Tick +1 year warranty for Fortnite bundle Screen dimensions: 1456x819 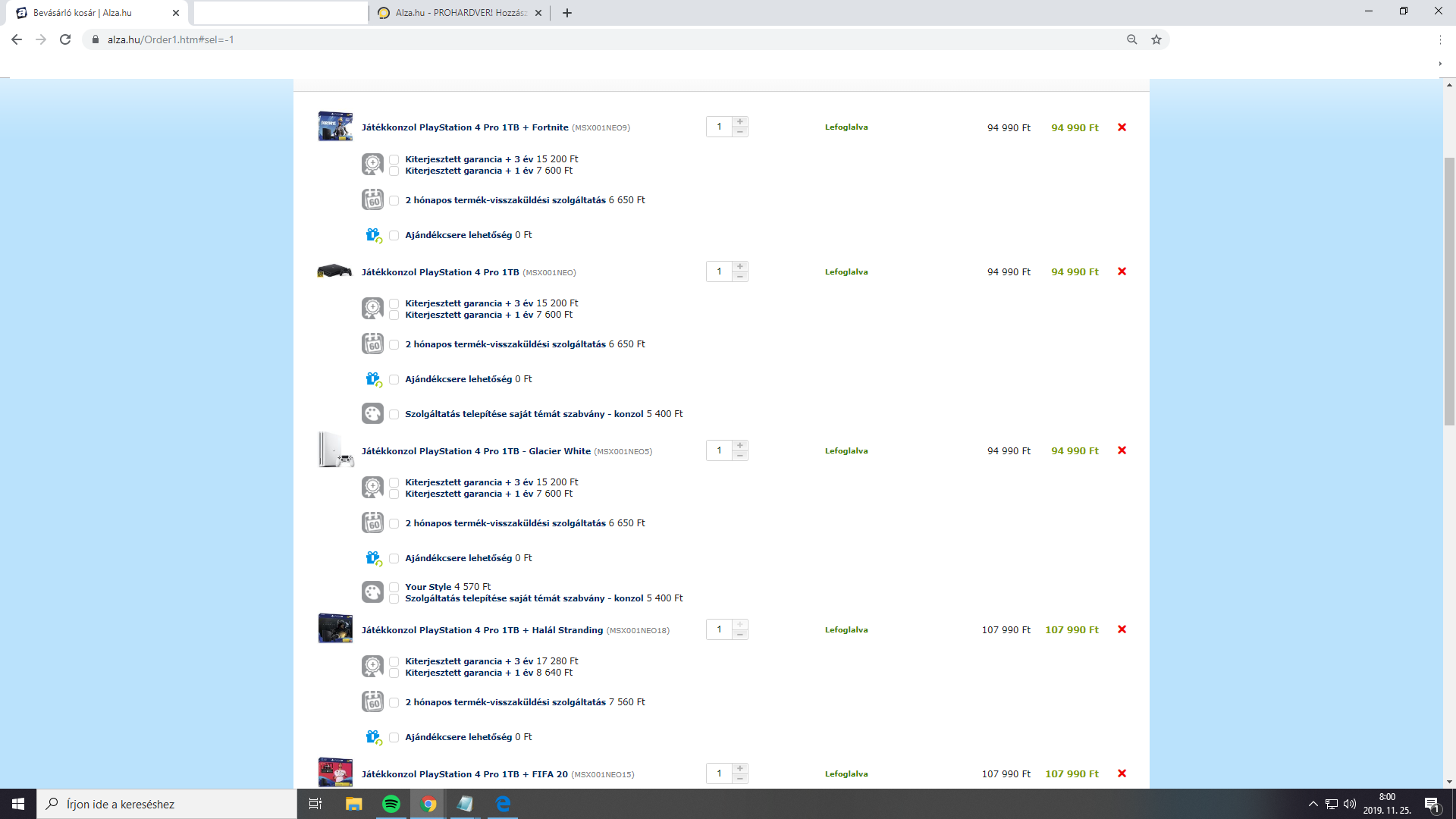[394, 171]
